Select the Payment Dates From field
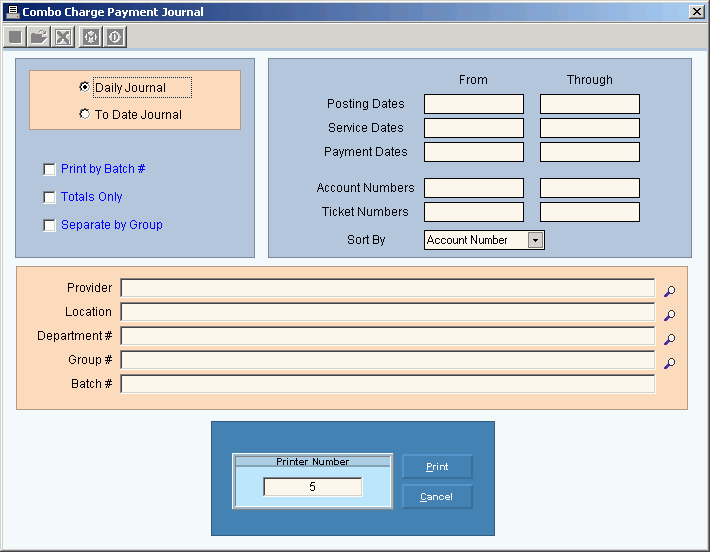This screenshot has width=710, height=552. (474, 152)
